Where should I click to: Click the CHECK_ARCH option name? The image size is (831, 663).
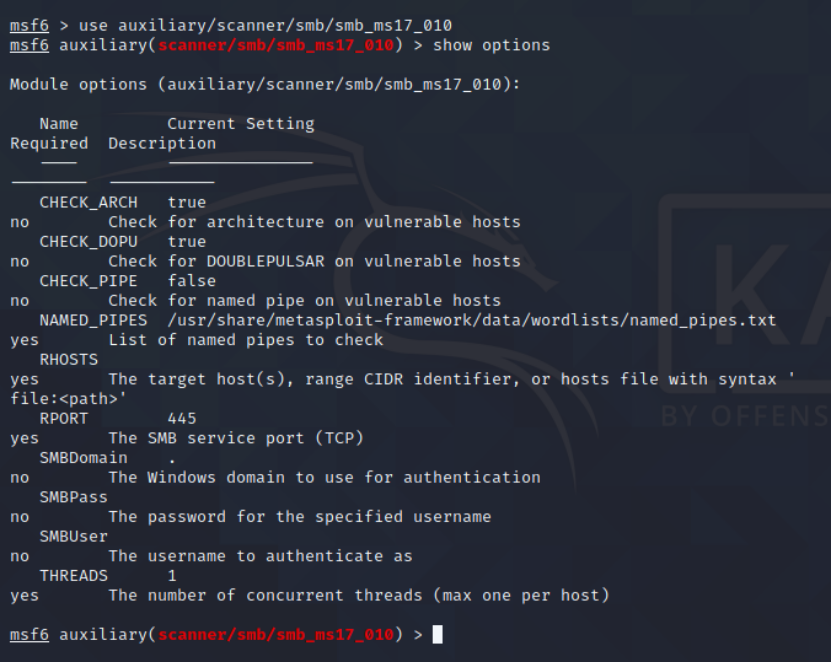[89, 202]
